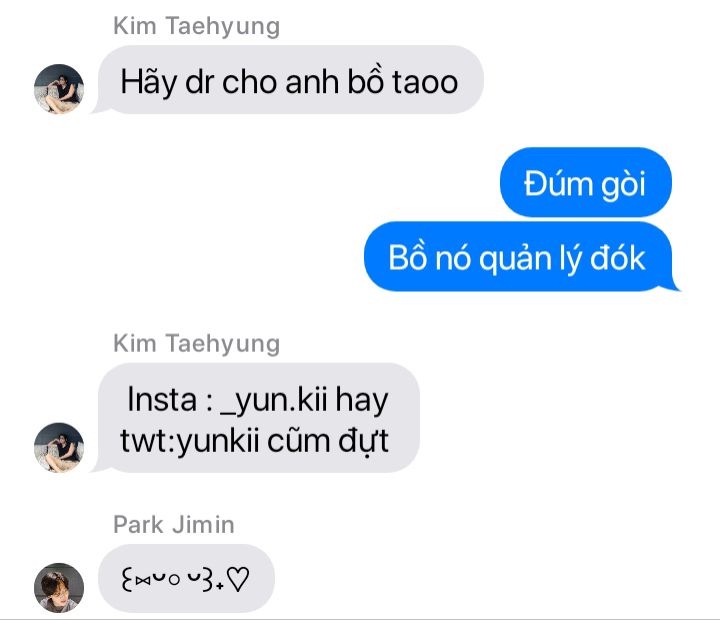Tap Kim Taehyung's avatar next to the Insta message

pos(59,447)
